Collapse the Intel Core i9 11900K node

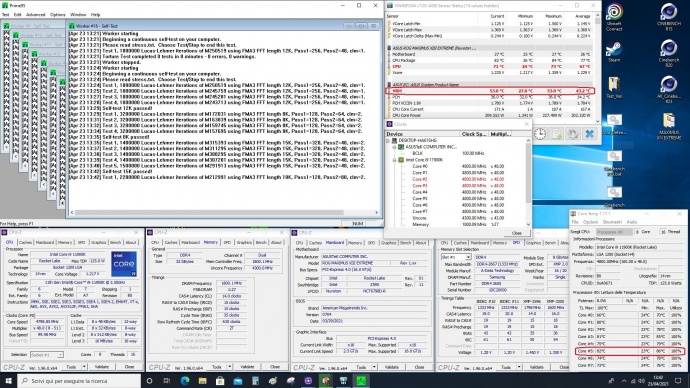point(394,160)
